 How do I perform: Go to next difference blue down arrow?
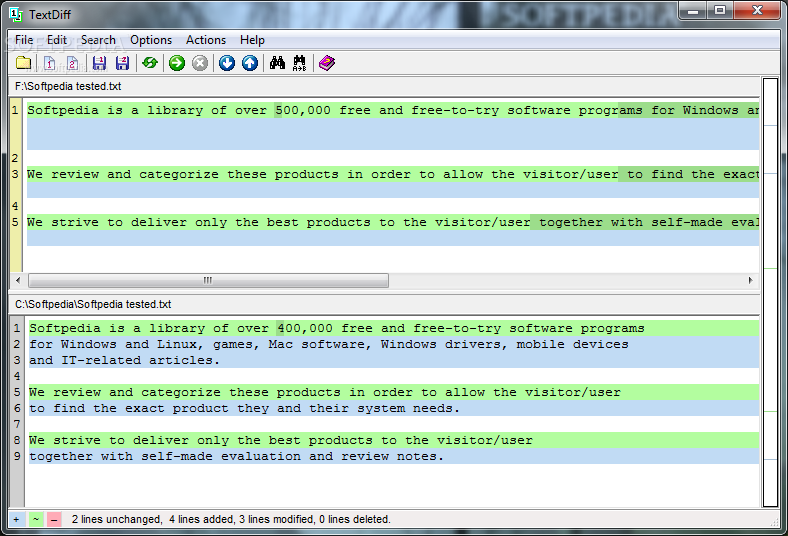point(227,63)
